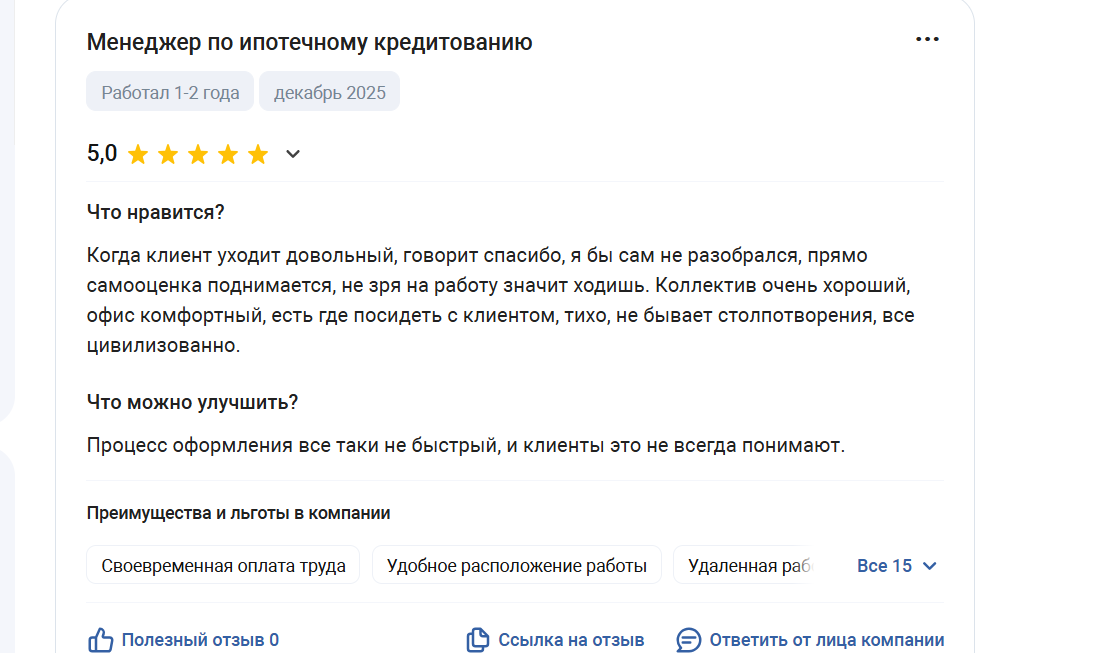The height and width of the screenshot is (653, 1098).
Task: Click the second rating star
Action: (x=168, y=154)
